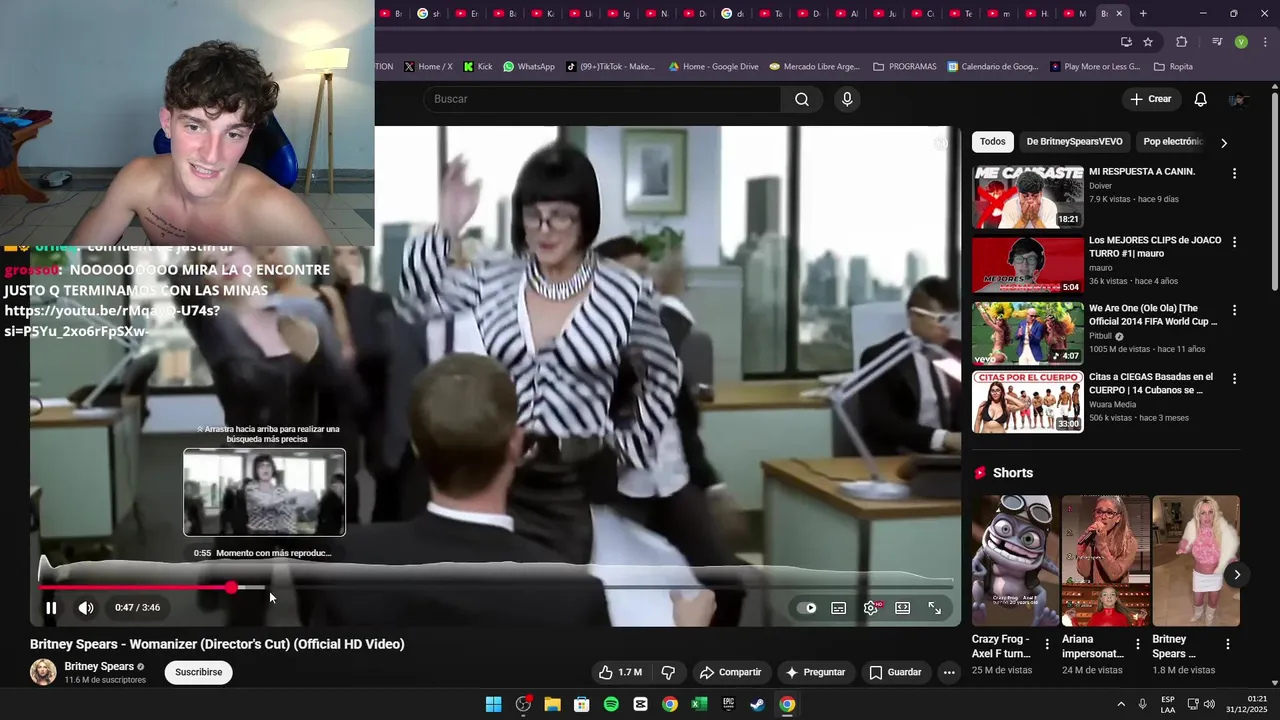Image resolution: width=1280 pixels, height=720 pixels.
Task: Enter fullscreen mode on the video
Action: 935,608
